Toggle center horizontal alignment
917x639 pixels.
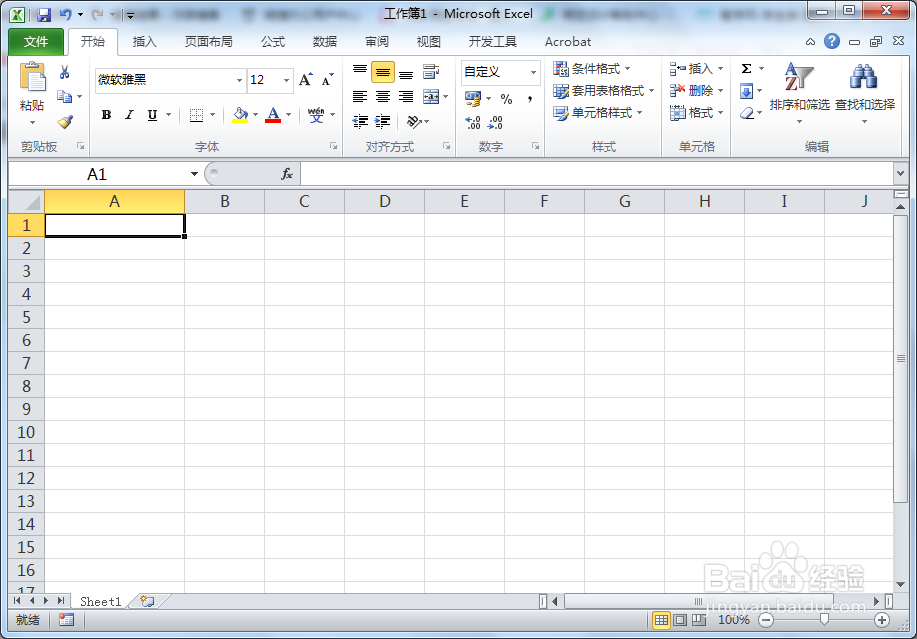pos(382,97)
